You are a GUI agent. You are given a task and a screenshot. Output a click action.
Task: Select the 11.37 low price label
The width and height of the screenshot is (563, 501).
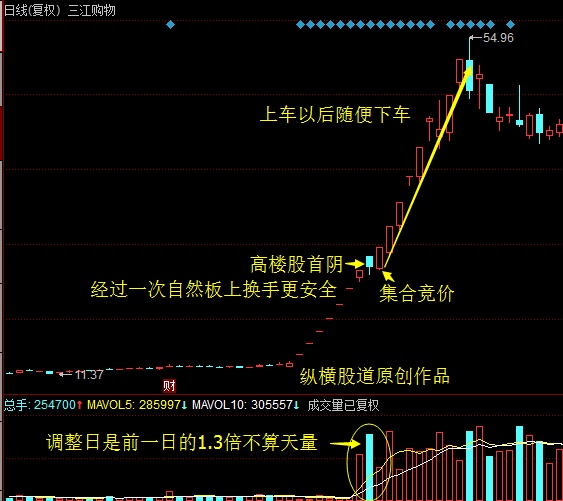click(89, 375)
